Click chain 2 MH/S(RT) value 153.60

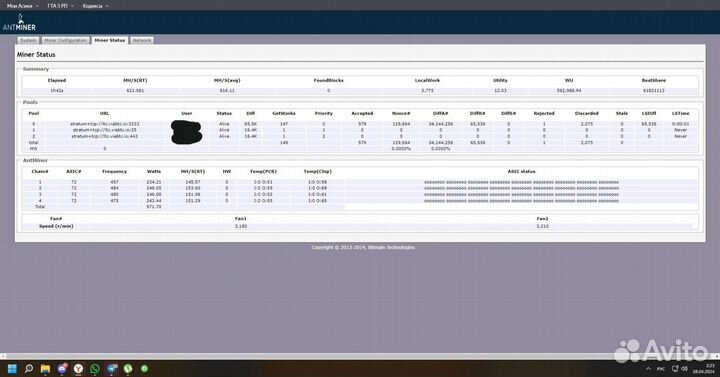tap(192, 188)
